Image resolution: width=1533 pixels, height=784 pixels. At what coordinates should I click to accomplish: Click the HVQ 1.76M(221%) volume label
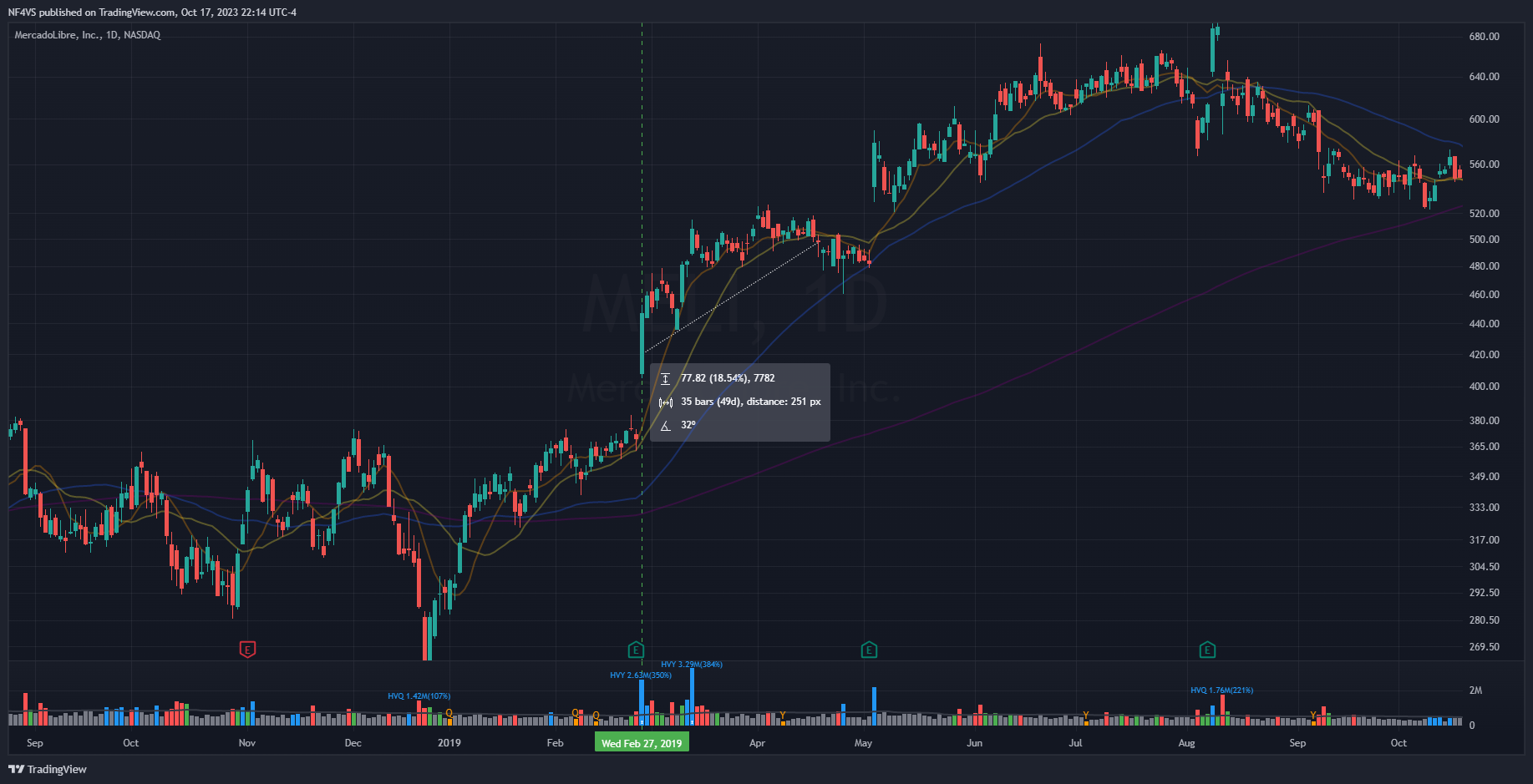1222,690
